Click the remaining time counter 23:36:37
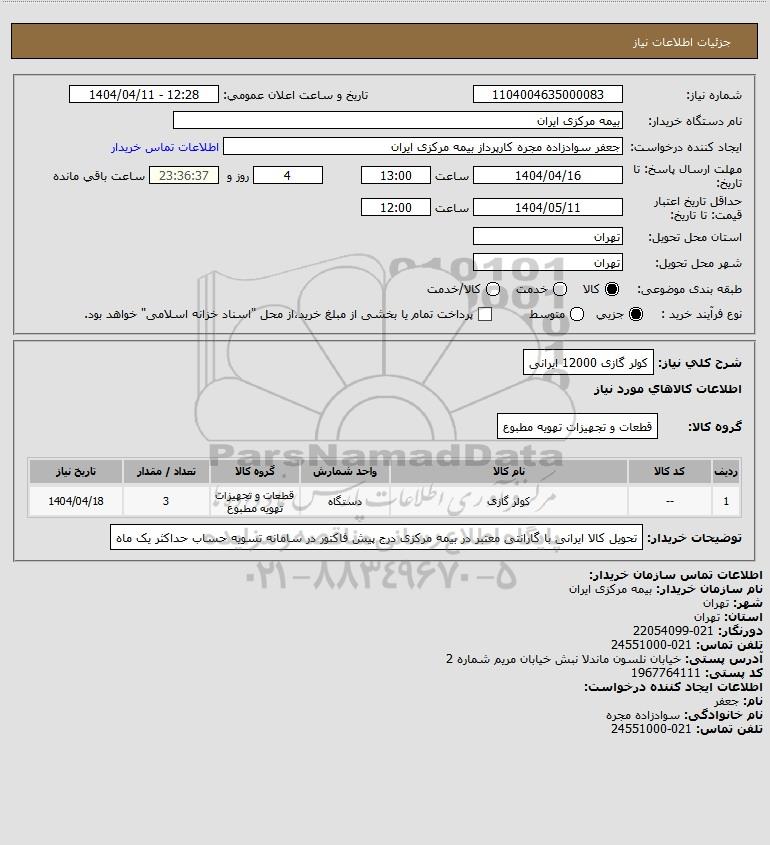 pos(184,175)
